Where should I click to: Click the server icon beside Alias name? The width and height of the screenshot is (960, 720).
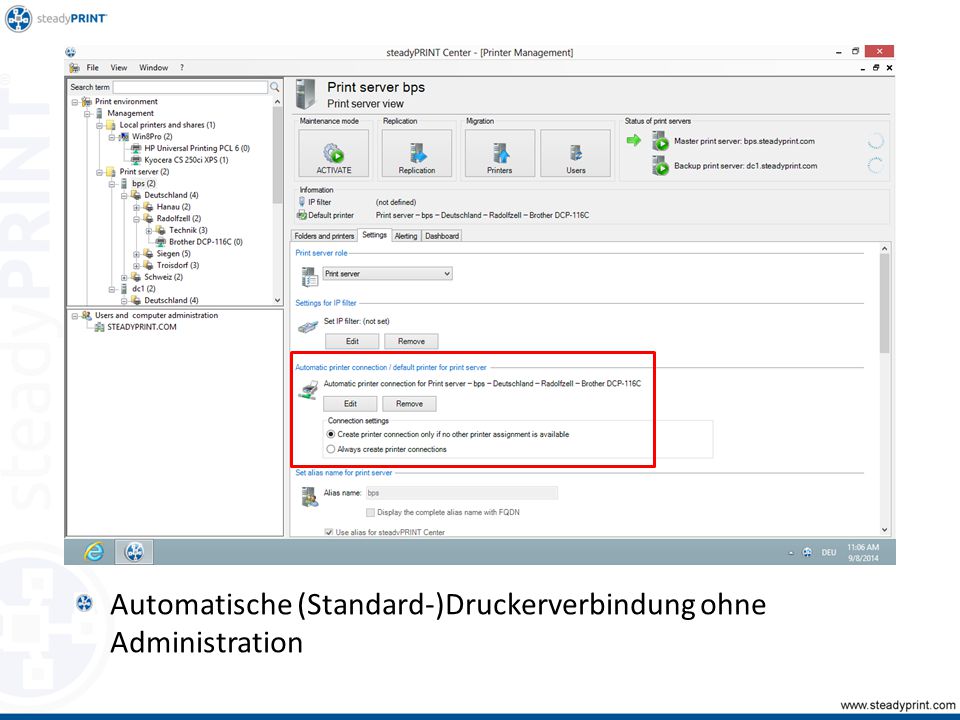coord(310,497)
